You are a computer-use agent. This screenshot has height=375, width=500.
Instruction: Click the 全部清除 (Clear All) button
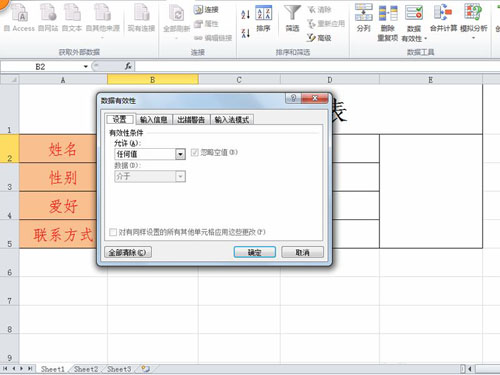[x=128, y=252]
